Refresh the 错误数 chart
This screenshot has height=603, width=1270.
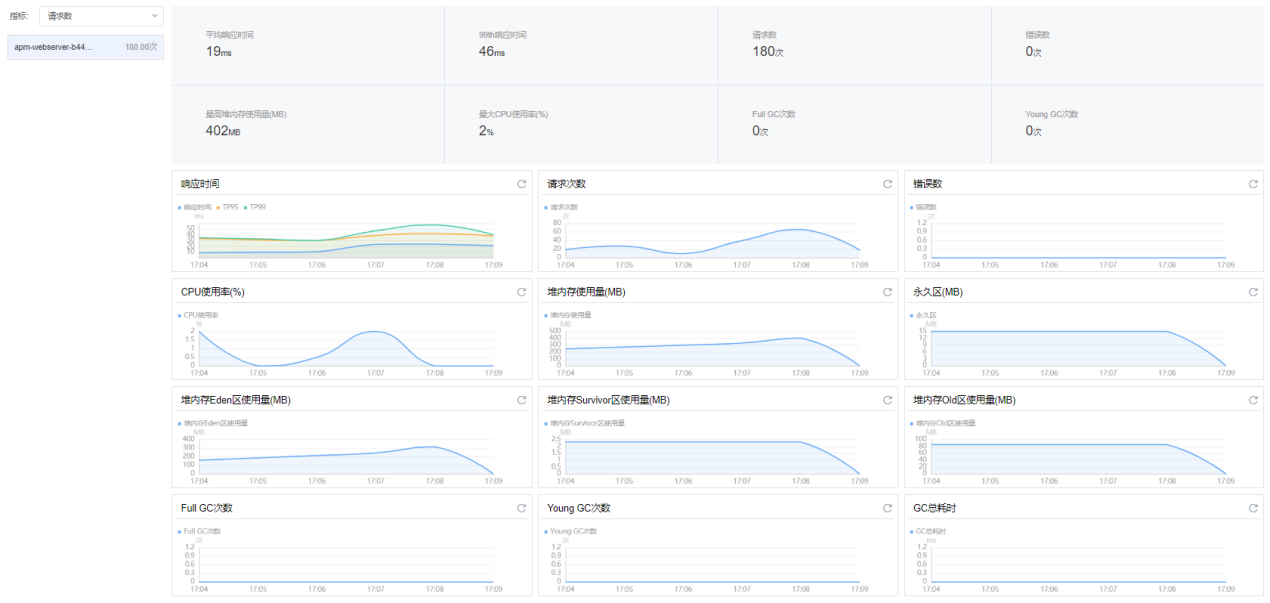tap(1253, 184)
